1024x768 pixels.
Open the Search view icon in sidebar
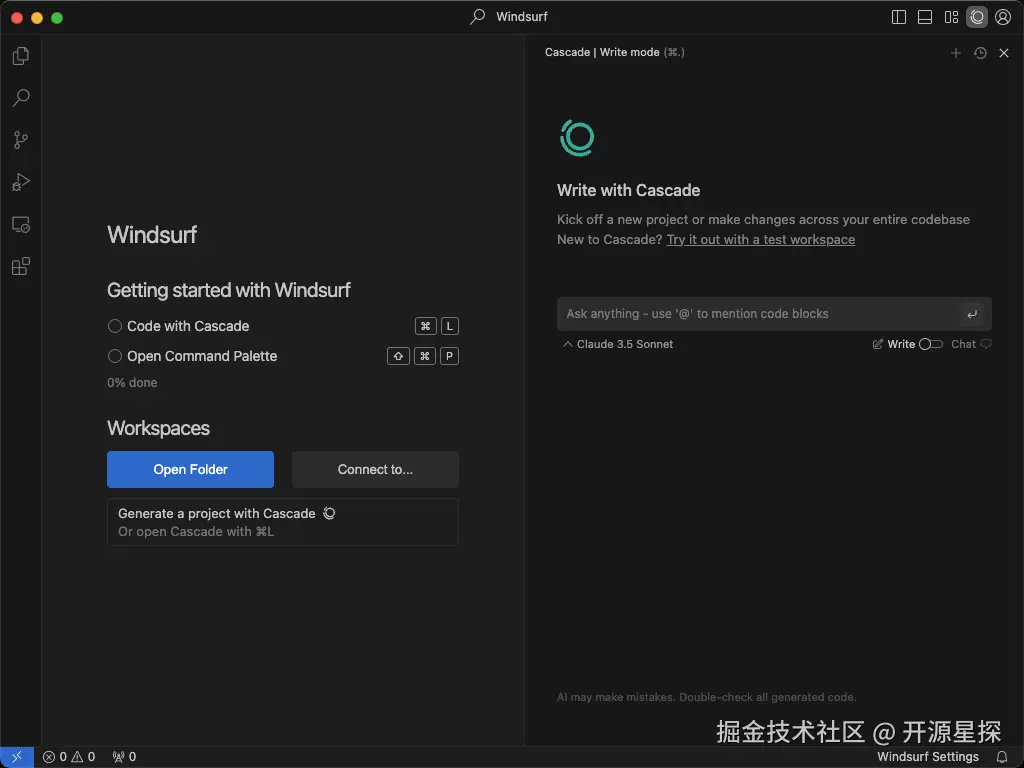[x=21, y=98]
